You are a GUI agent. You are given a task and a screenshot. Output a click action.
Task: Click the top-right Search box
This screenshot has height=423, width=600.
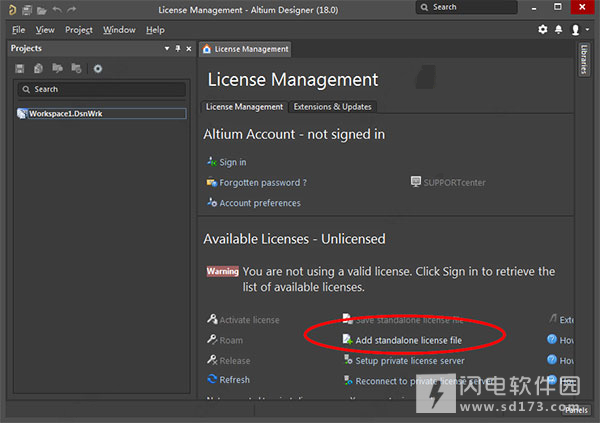(x=466, y=7)
